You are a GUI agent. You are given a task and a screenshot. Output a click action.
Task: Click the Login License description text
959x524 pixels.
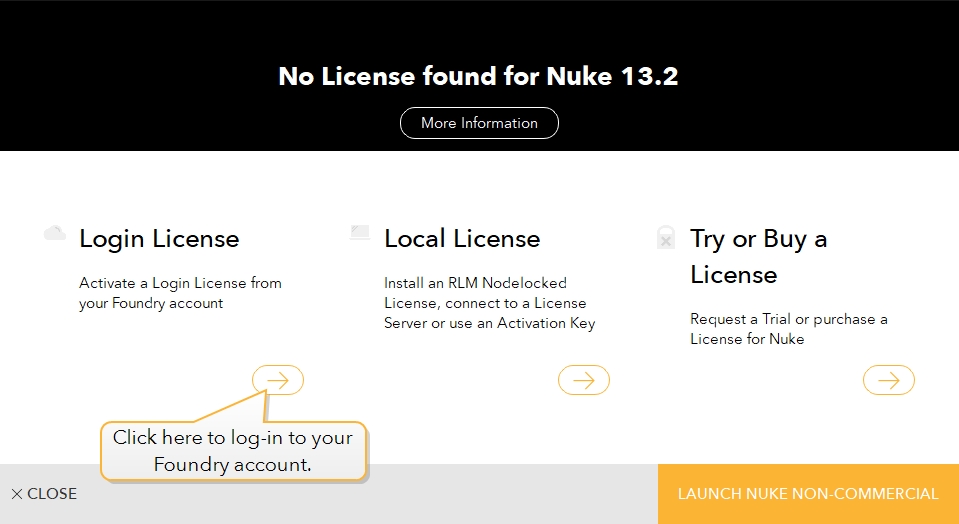180,293
